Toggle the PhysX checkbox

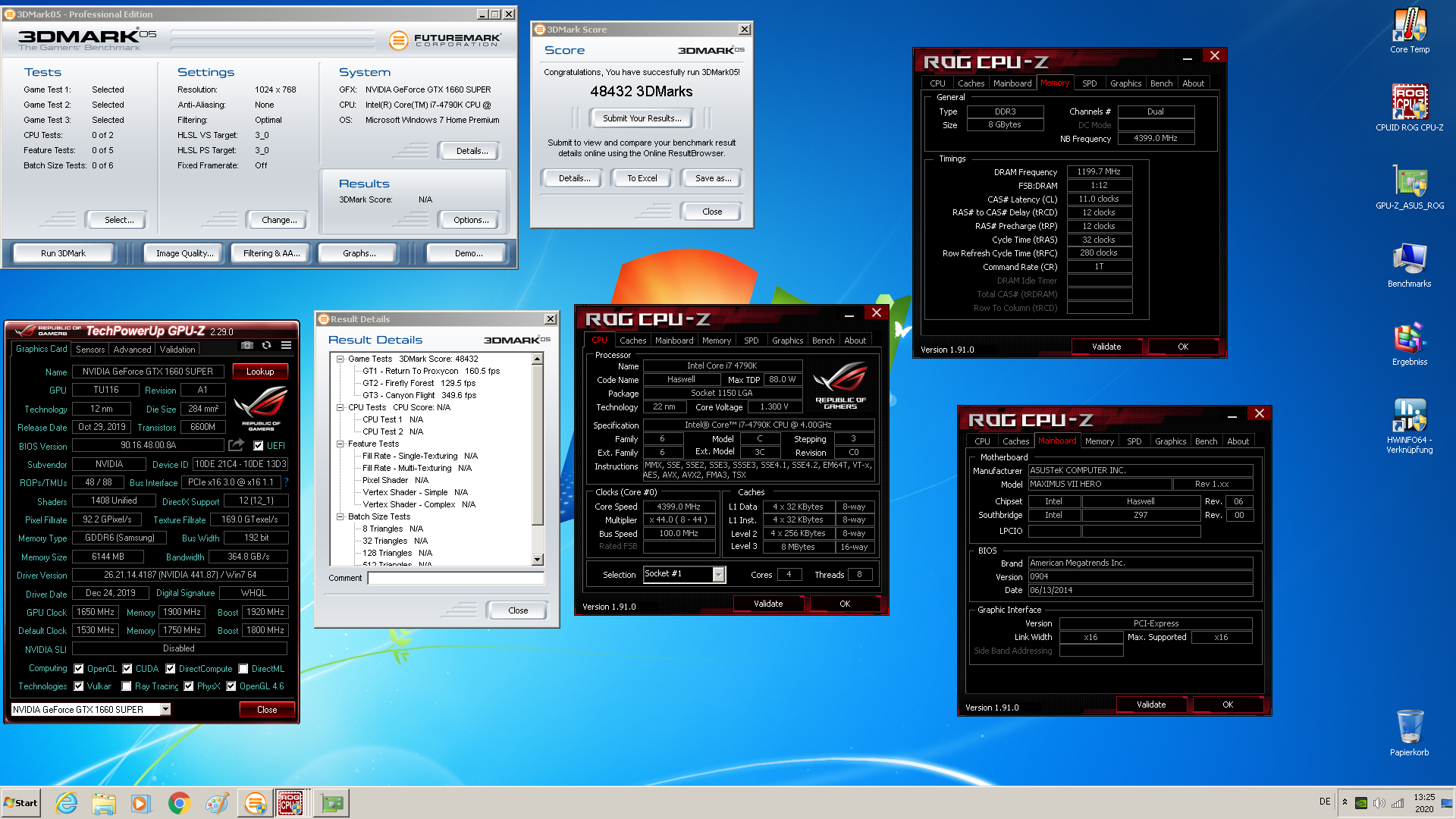pos(189,686)
